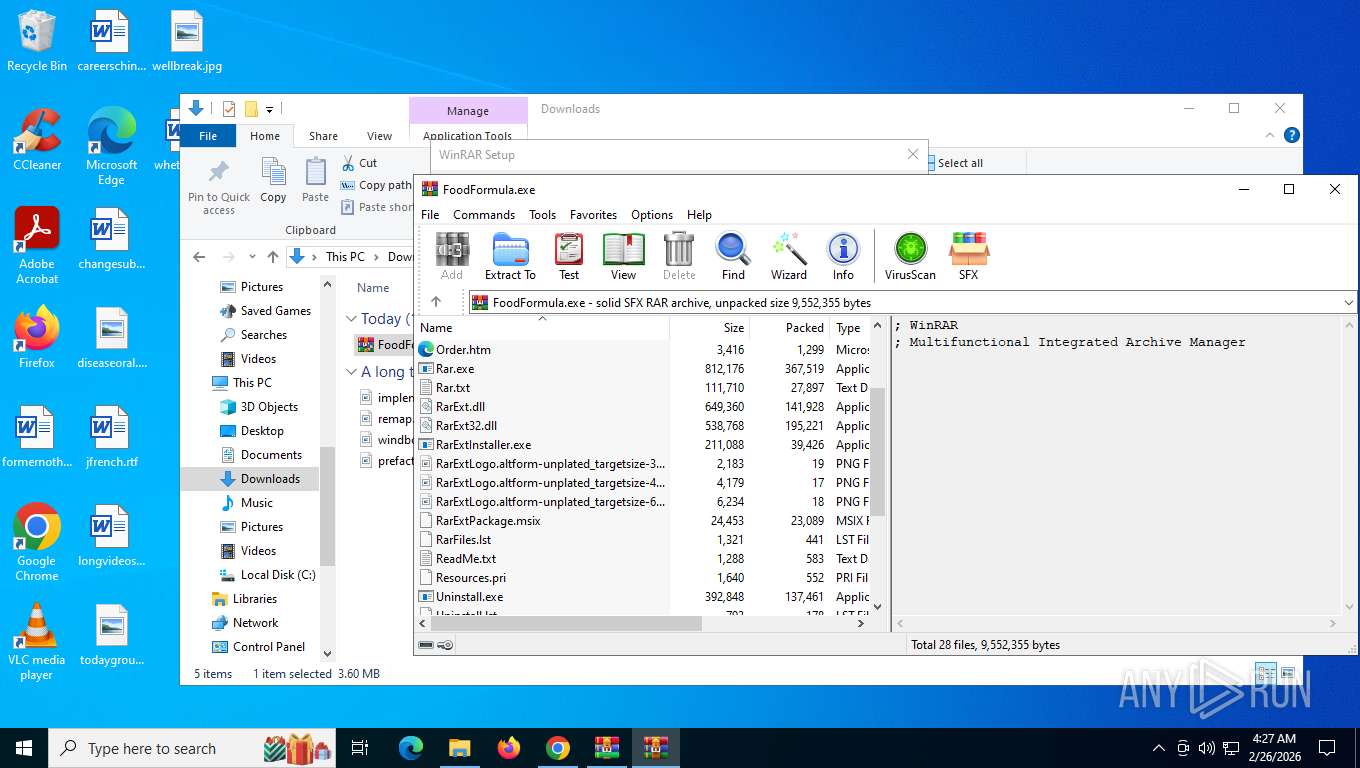Show hidden system tray icons

tap(1159, 748)
